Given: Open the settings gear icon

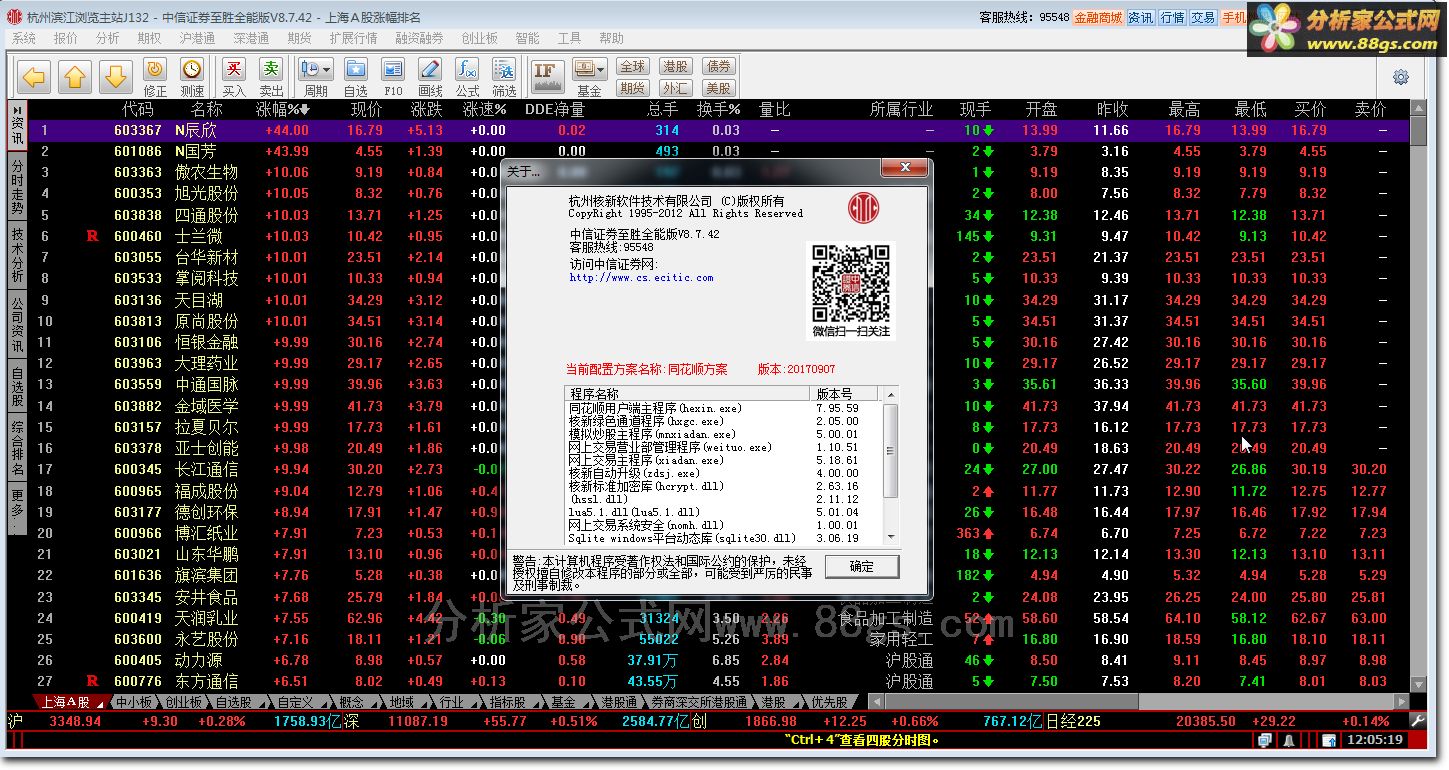Looking at the screenshot, I should [x=1400, y=77].
